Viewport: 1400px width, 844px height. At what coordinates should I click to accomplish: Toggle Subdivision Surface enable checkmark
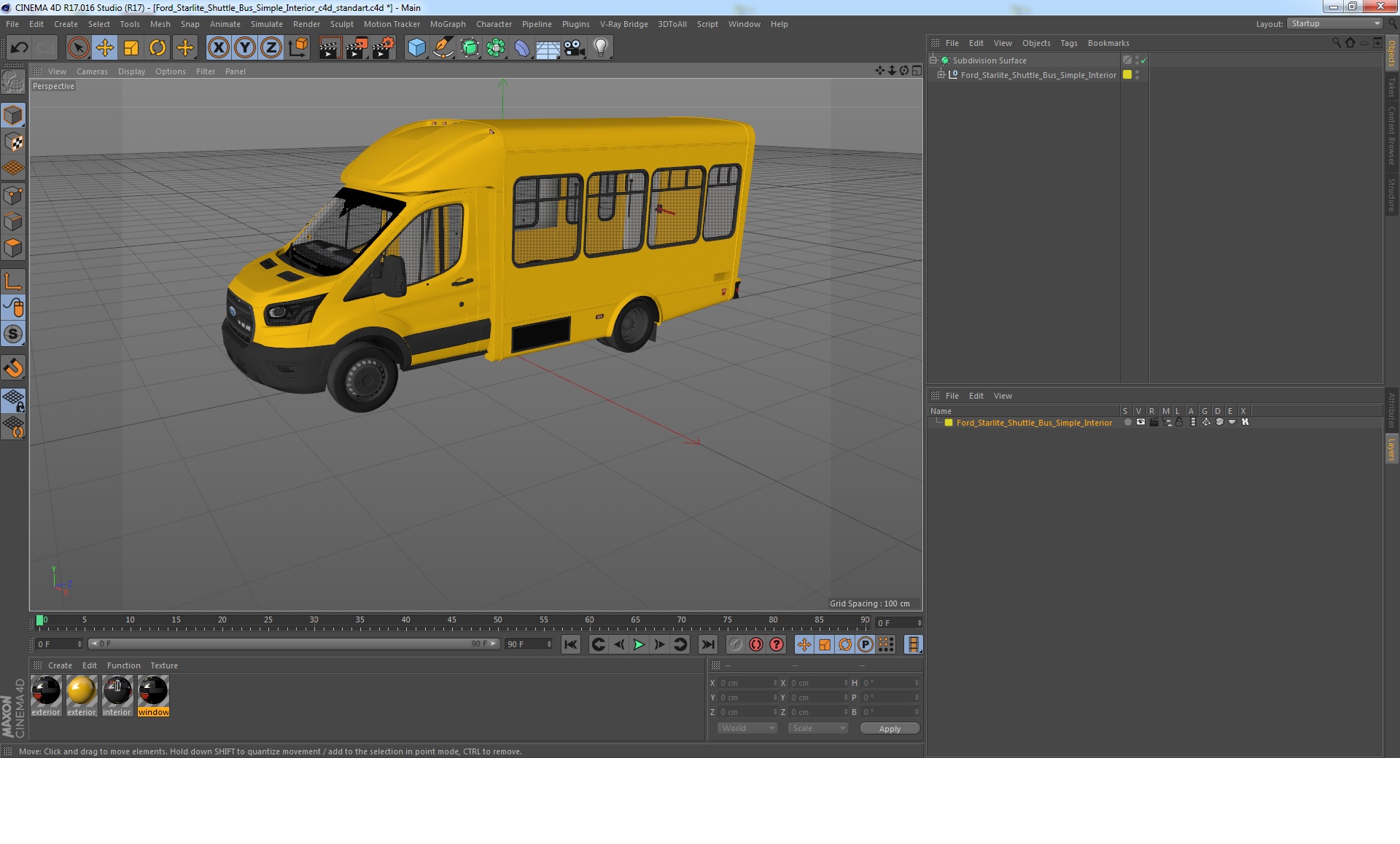pos(1143,60)
